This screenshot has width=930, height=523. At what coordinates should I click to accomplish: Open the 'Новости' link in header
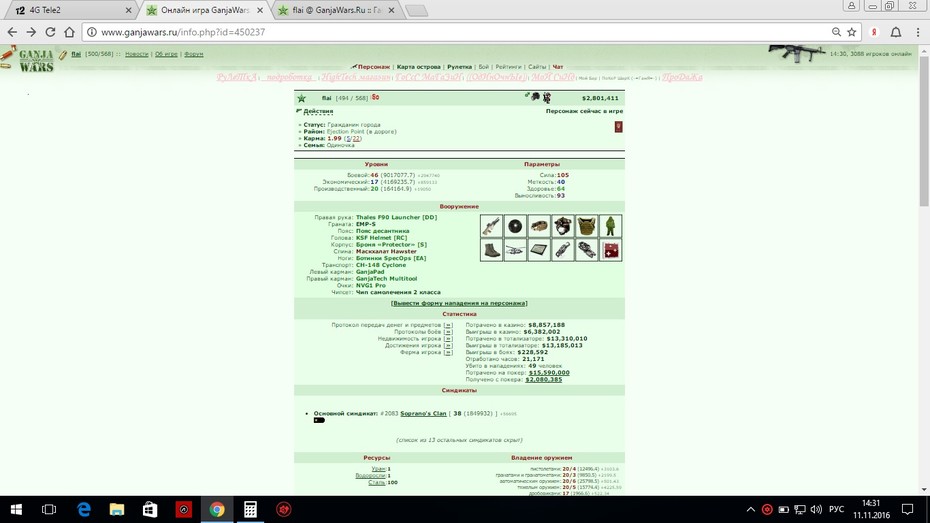pos(136,54)
